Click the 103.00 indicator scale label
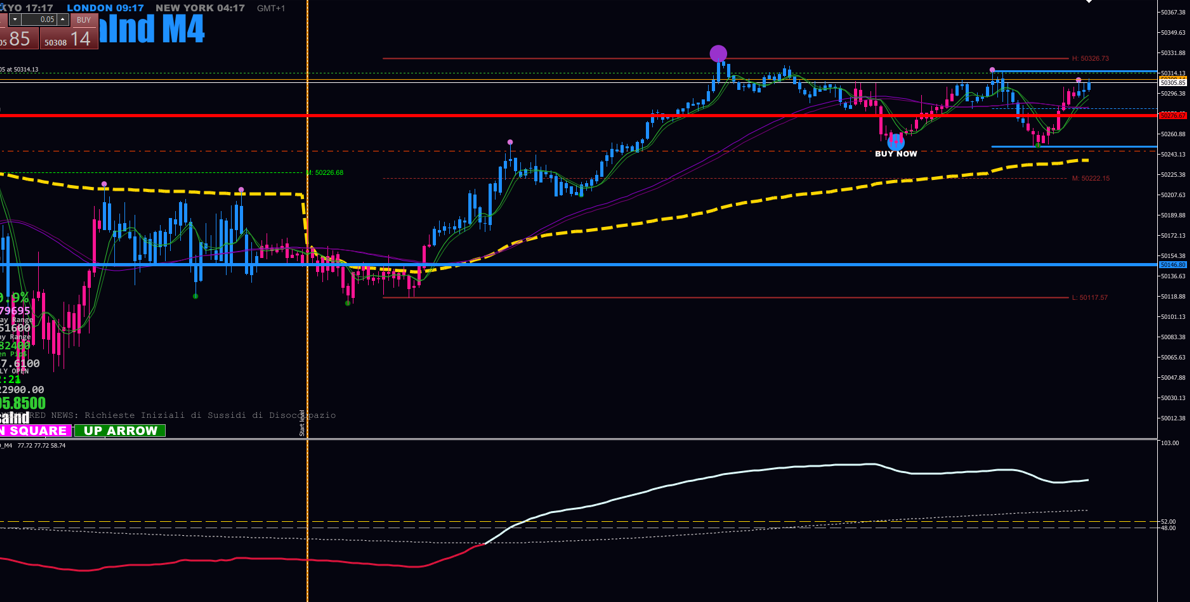The height and width of the screenshot is (602, 1190). (x=1170, y=443)
